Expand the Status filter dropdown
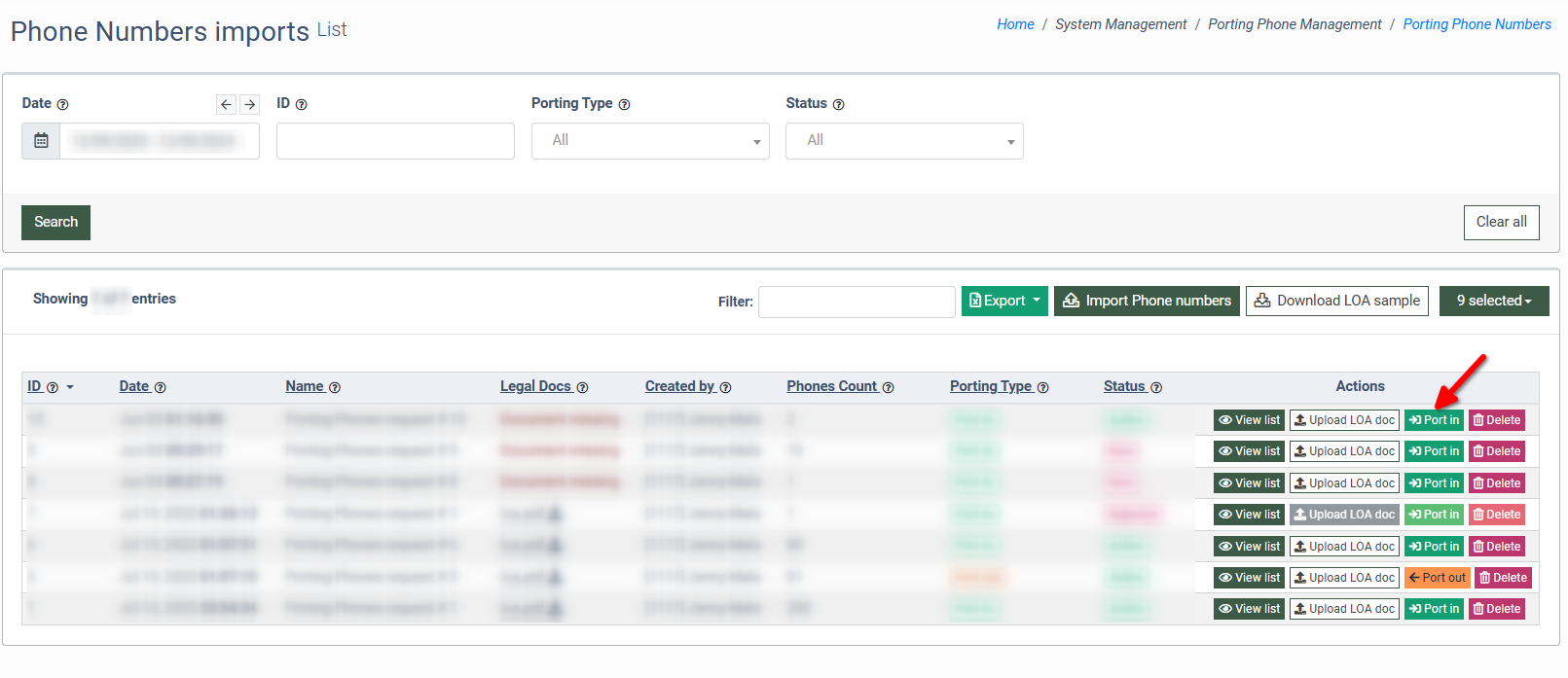The image size is (1568, 678). (x=904, y=141)
